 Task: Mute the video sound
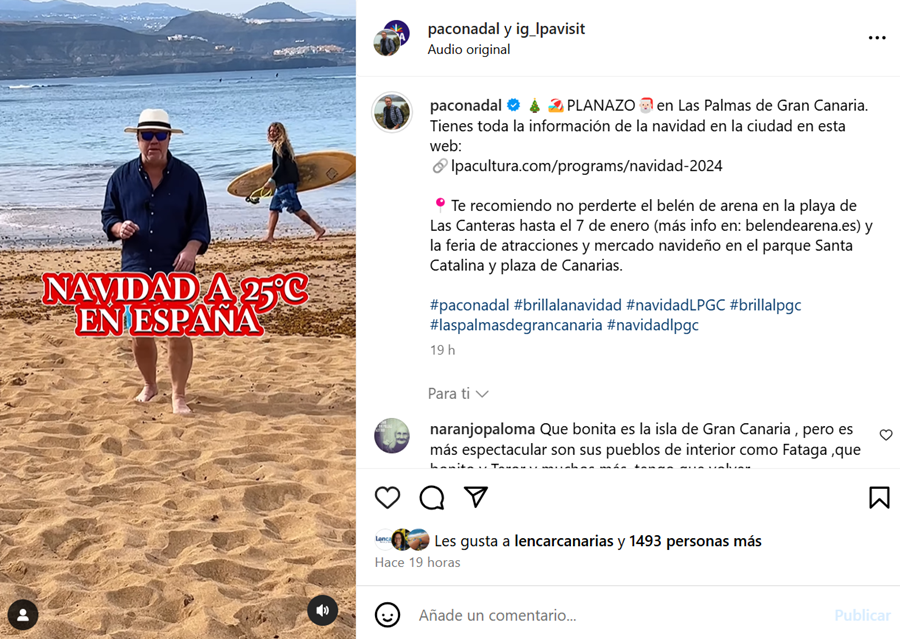pyautogui.click(x=323, y=611)
